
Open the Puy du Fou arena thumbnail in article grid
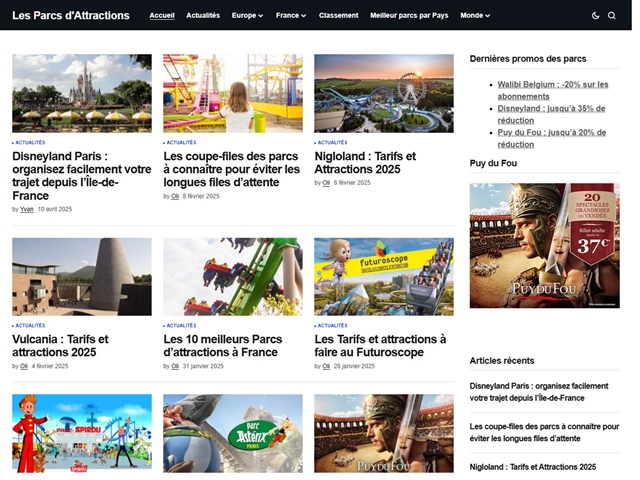[x=384, y=433]
